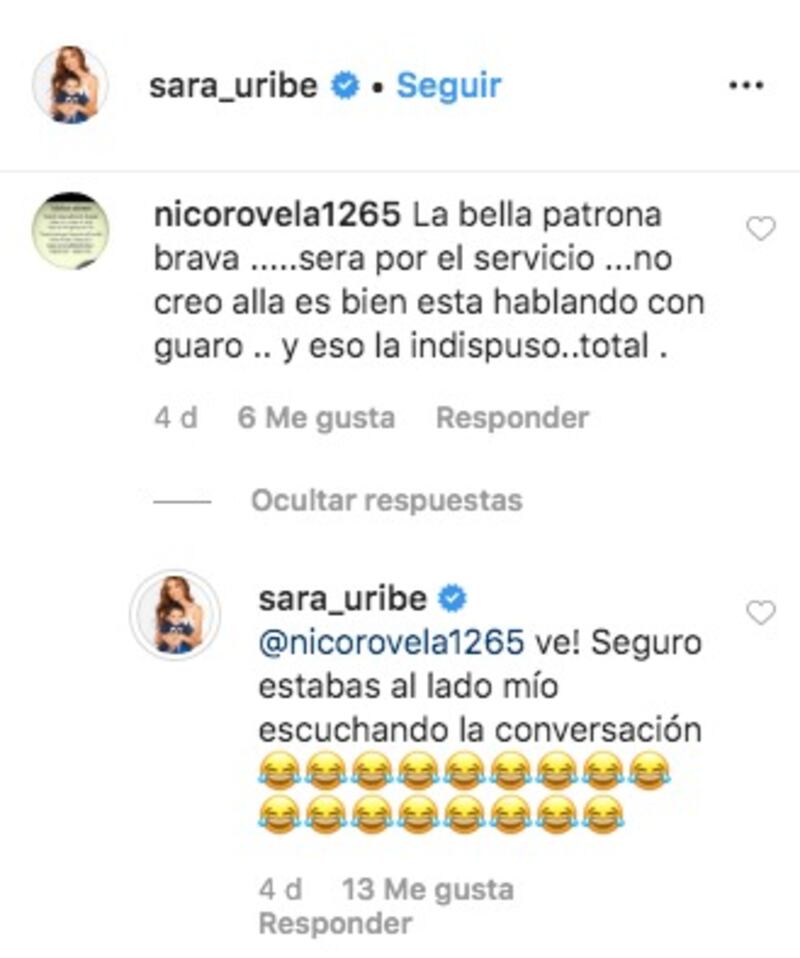The width and height of the screenshot is (800, 958).
Task: Open the sara_uribe username in the reply
Action: [x=343, y=599]
